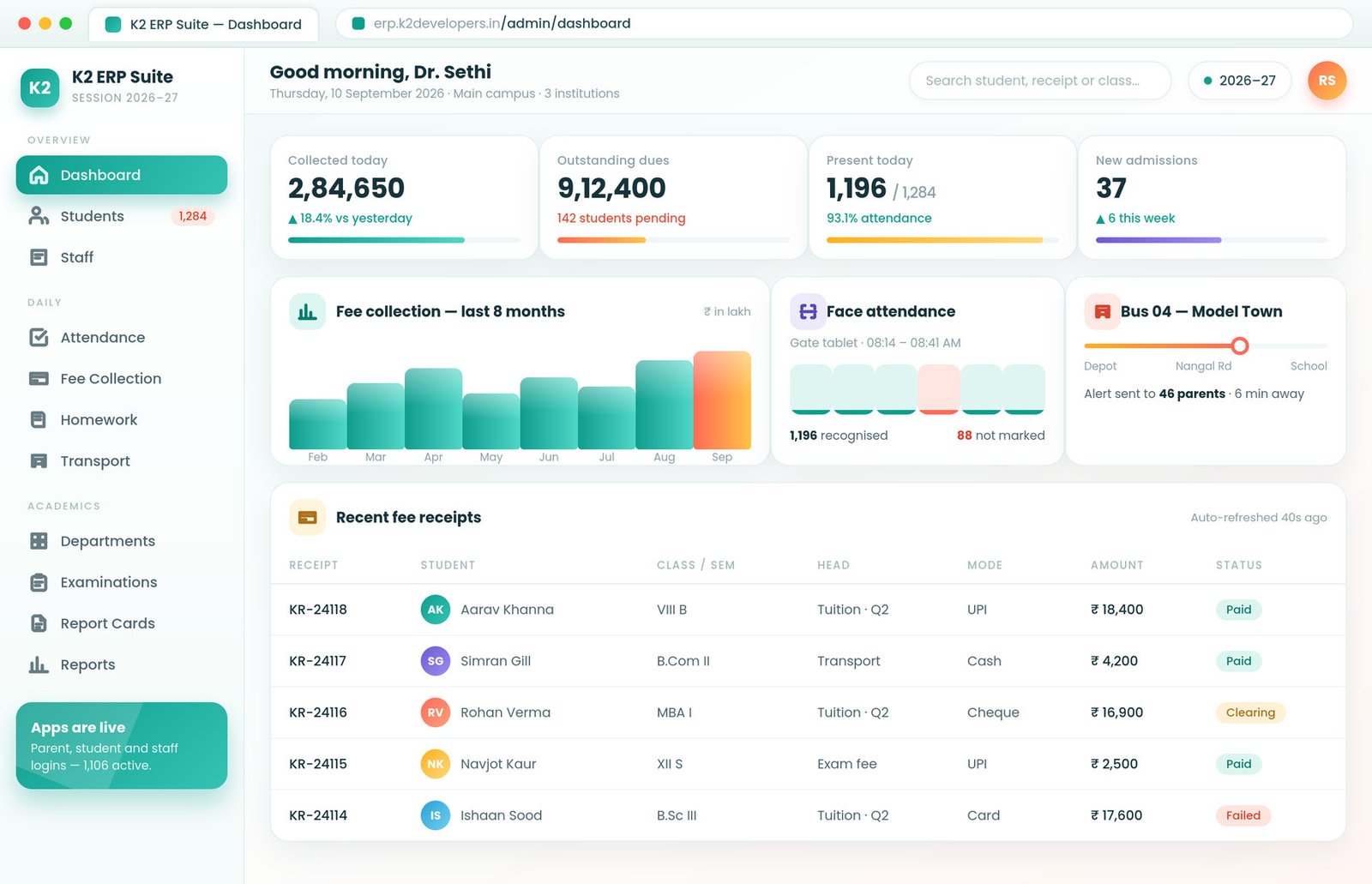Click the Outstanding dues progress bar
The image size is (1372, 884).
[673, 240]
